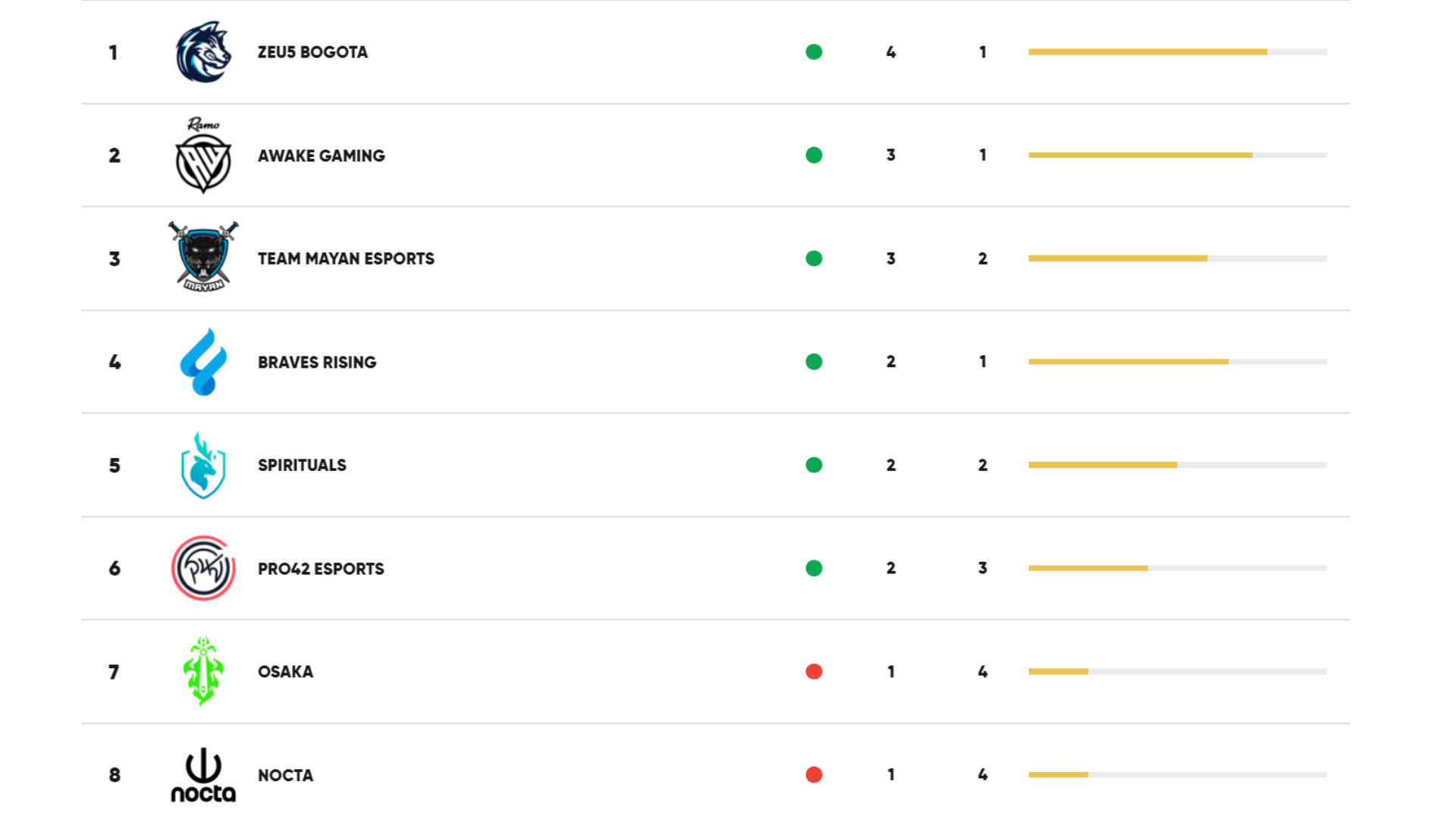The width and height of the screenshot is (1456, 819).
Task: Click the Nocta trident logo
Action: 203,774
